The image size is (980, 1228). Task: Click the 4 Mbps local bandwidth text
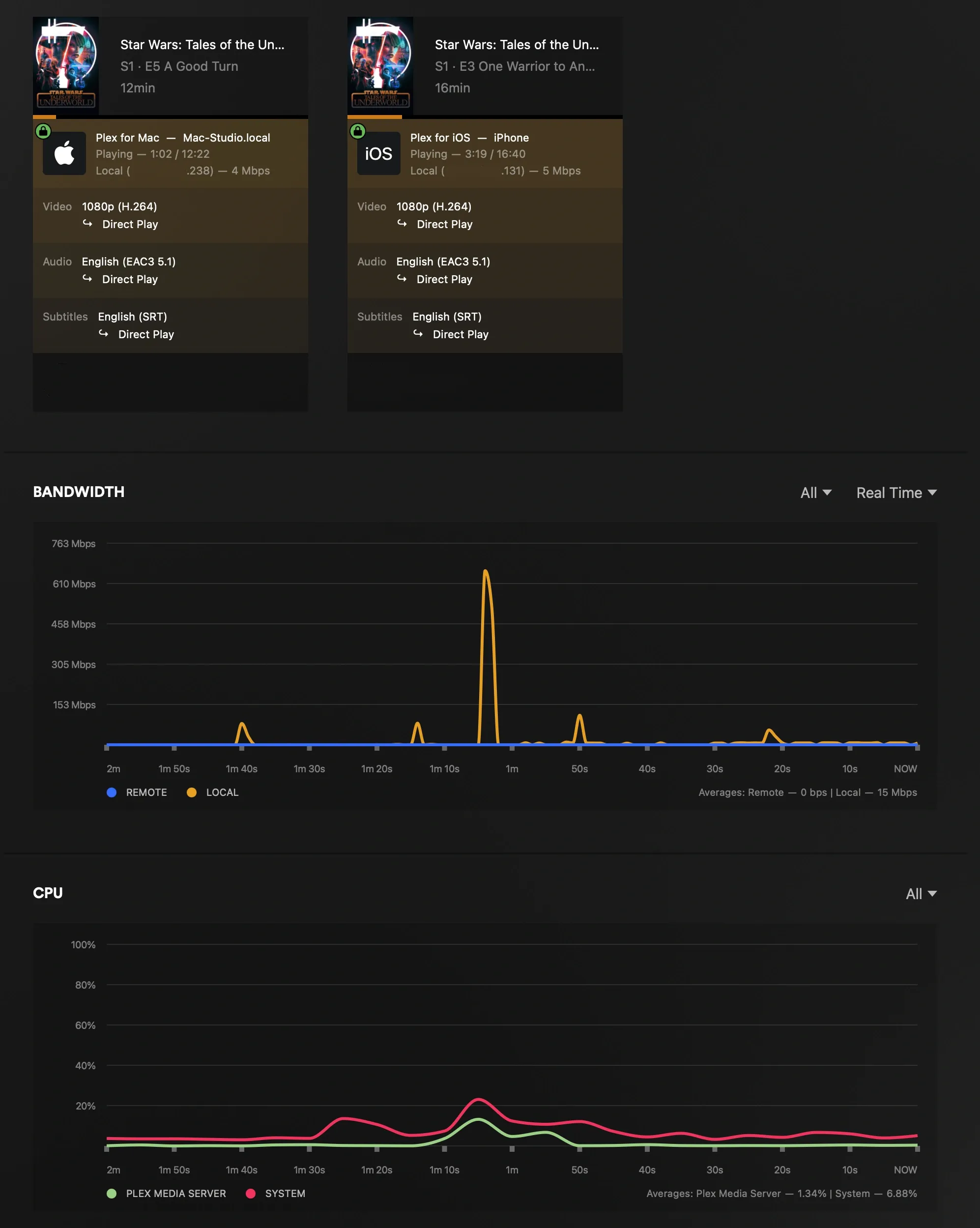point(251,171)
